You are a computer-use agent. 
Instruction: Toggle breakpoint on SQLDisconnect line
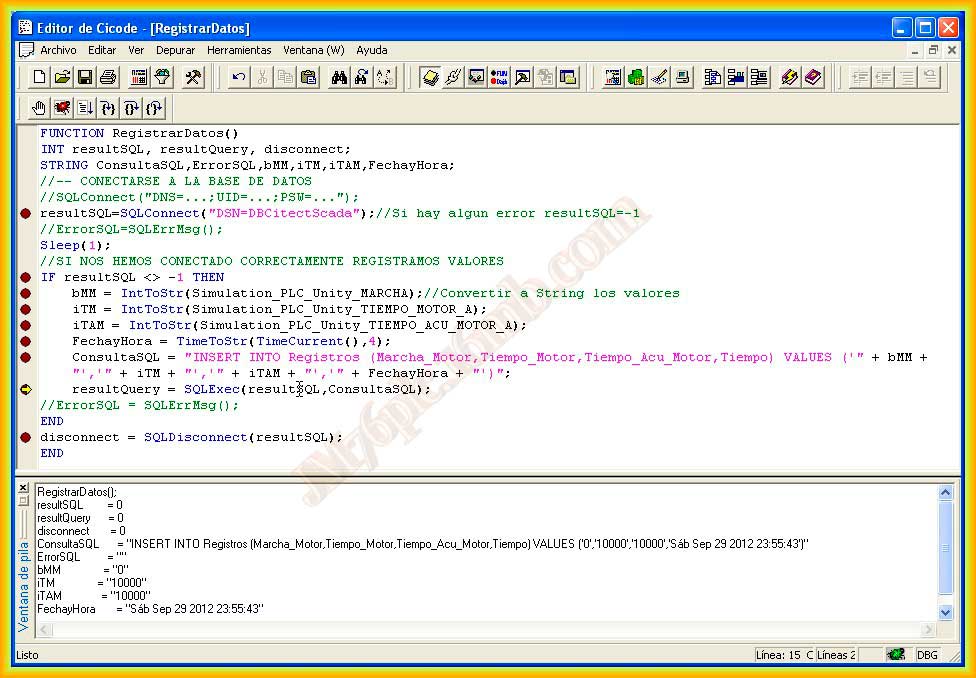coord(26,438)
